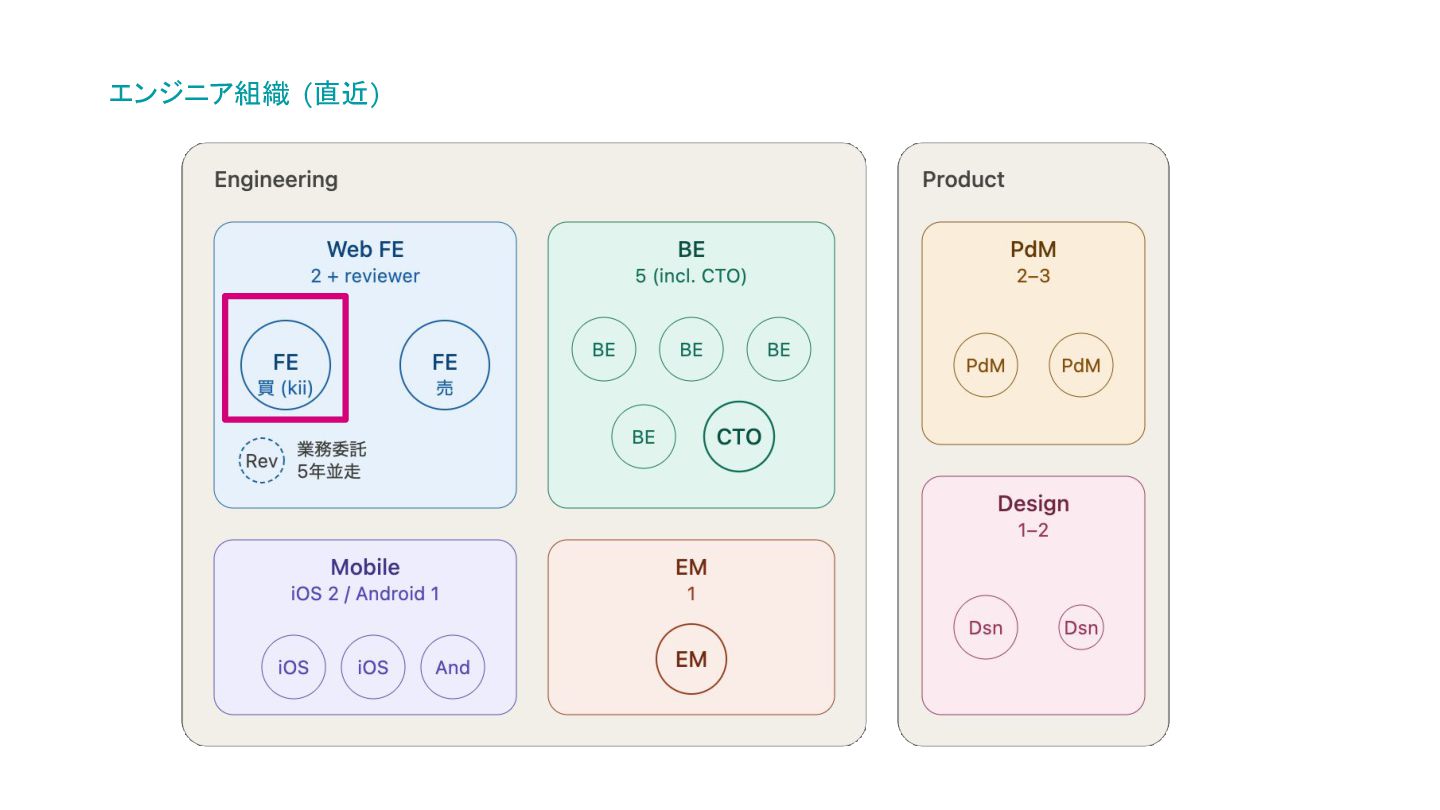Select the Design box heading
Screen dimensions: 1440x810
pyautogui.click(x=1033, y=504)
